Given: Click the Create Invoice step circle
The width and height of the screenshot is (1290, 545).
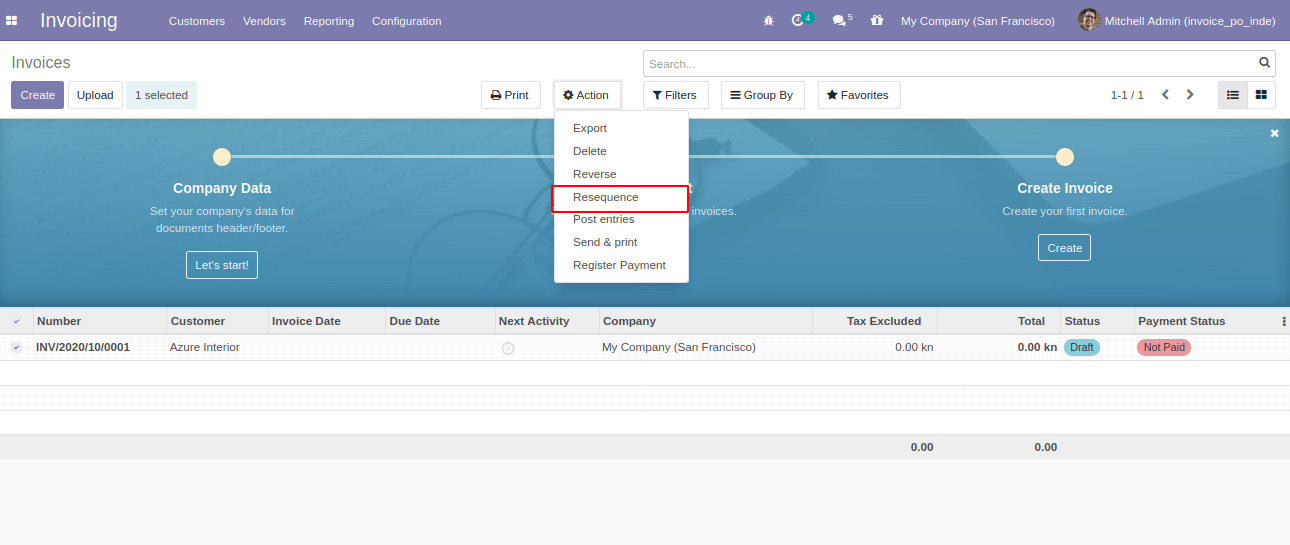Looking at the screenshot, I should pos(1065,157).
